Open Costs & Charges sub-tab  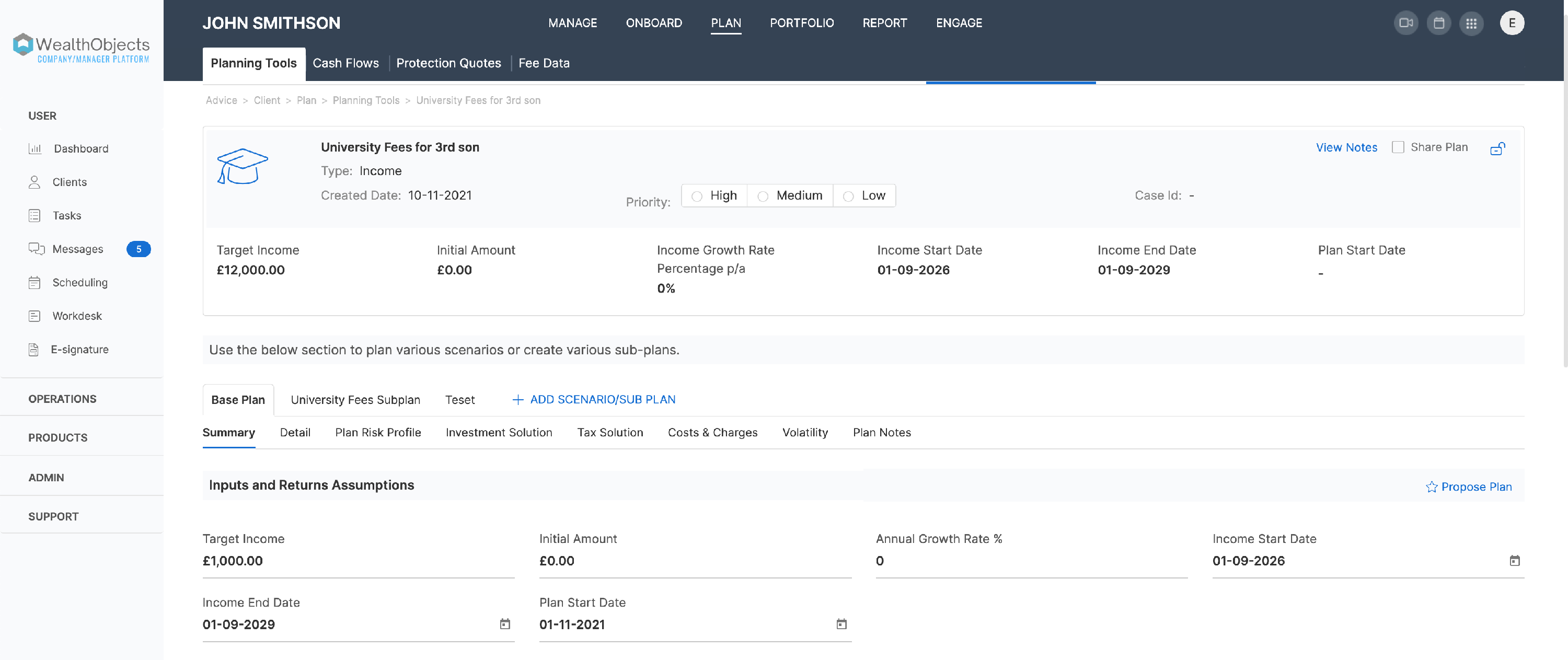click(712, 433)
